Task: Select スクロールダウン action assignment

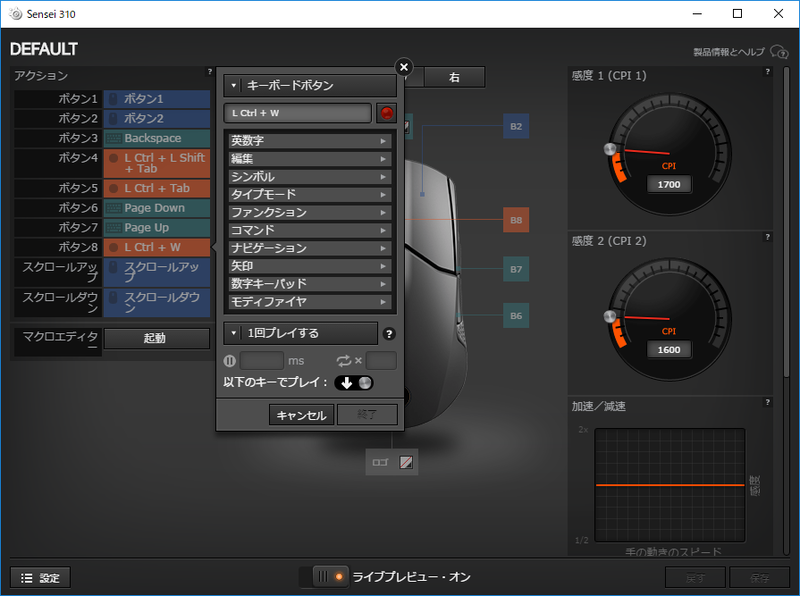Action: coord(157,303)
